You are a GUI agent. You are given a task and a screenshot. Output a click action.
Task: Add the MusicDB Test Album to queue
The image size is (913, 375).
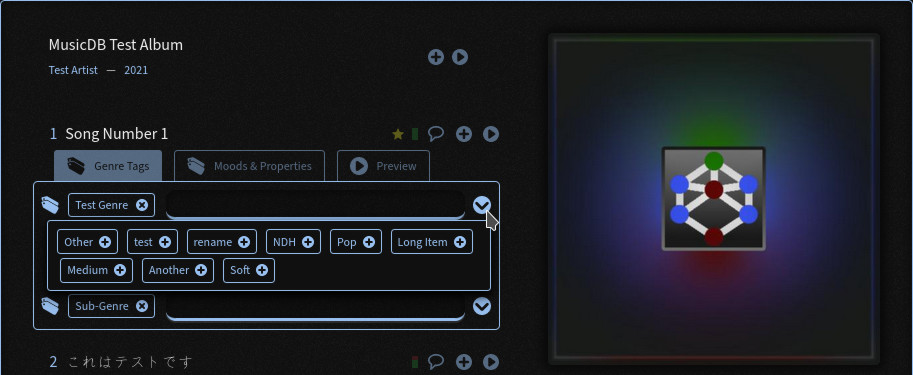click(x=436, y=57)
